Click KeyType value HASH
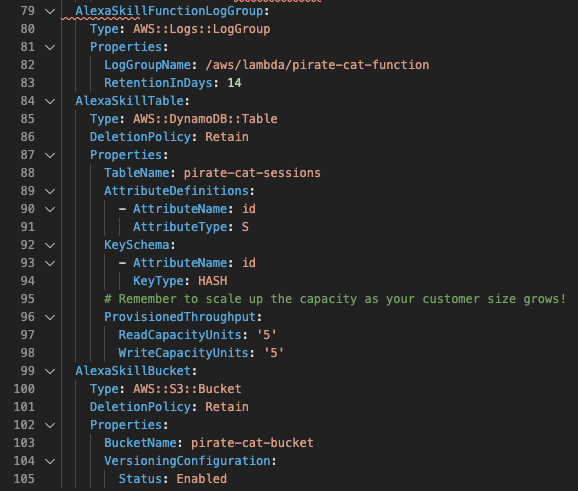 (213, 281)
